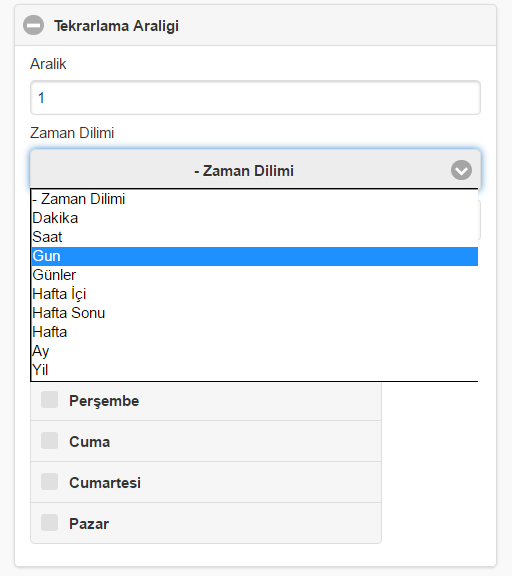Check the Perşembe checkbox

[x=50, y=400]
